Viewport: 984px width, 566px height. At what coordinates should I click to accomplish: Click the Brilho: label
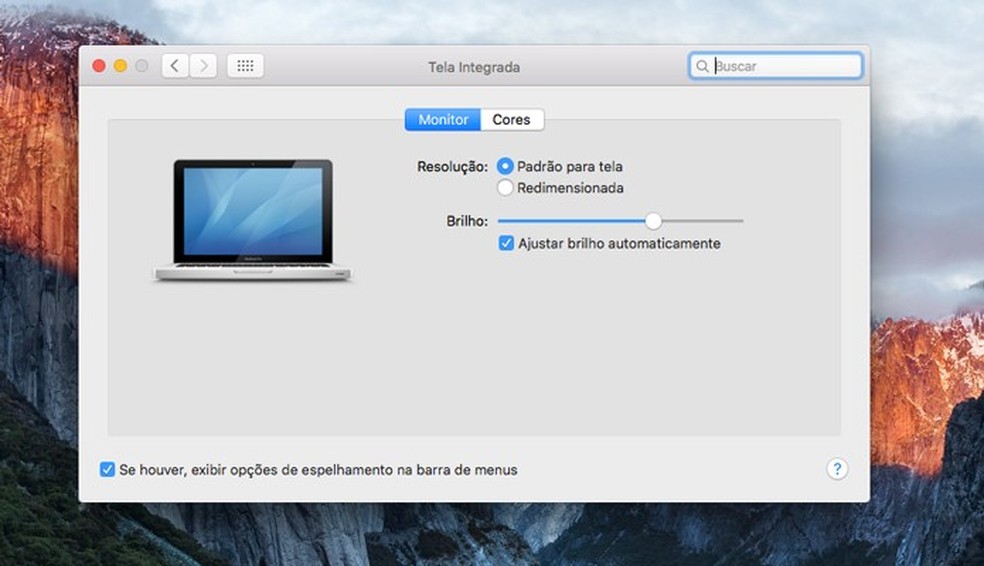[x=467, y=221]
